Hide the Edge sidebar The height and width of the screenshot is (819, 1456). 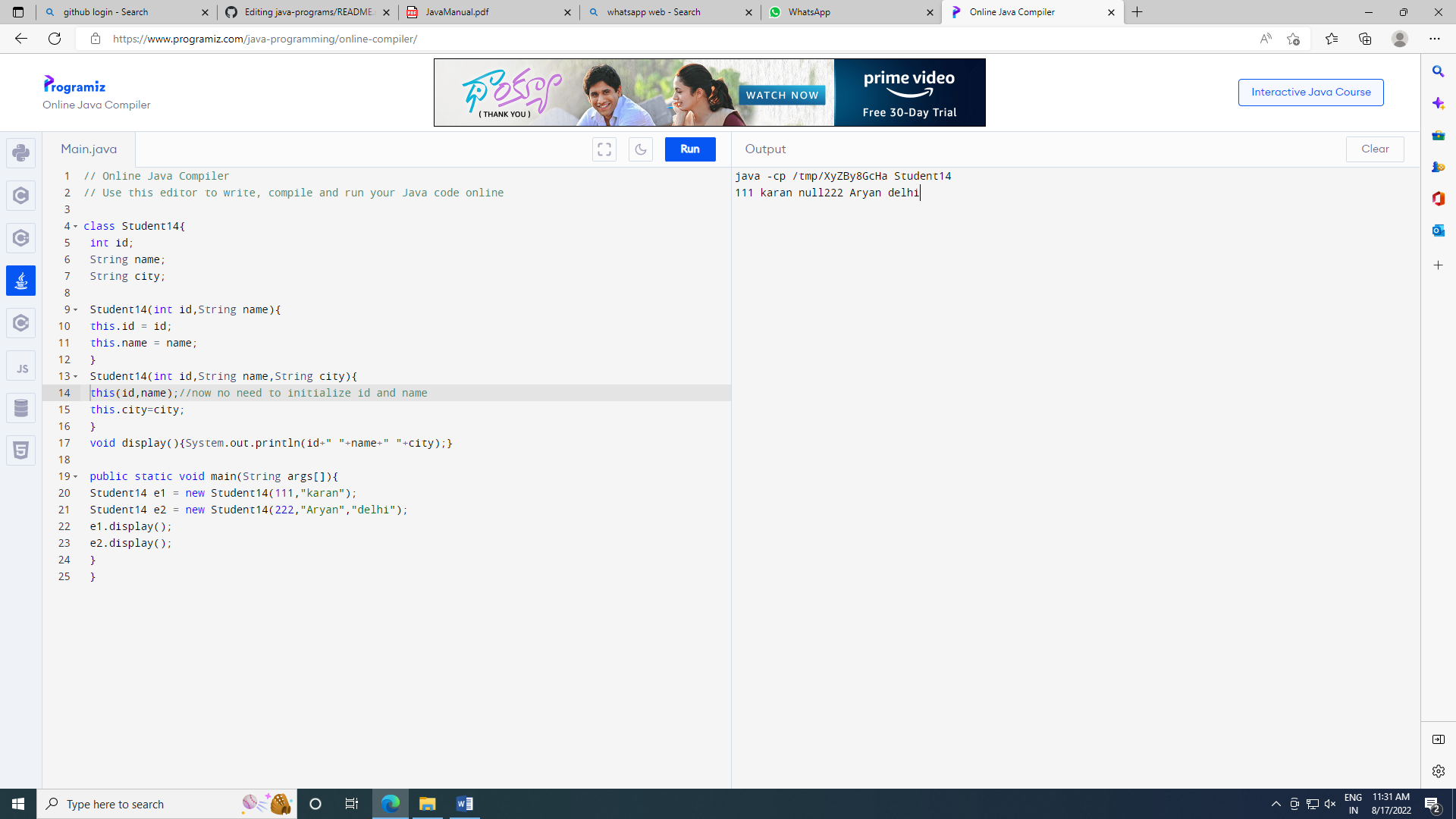1438,739
